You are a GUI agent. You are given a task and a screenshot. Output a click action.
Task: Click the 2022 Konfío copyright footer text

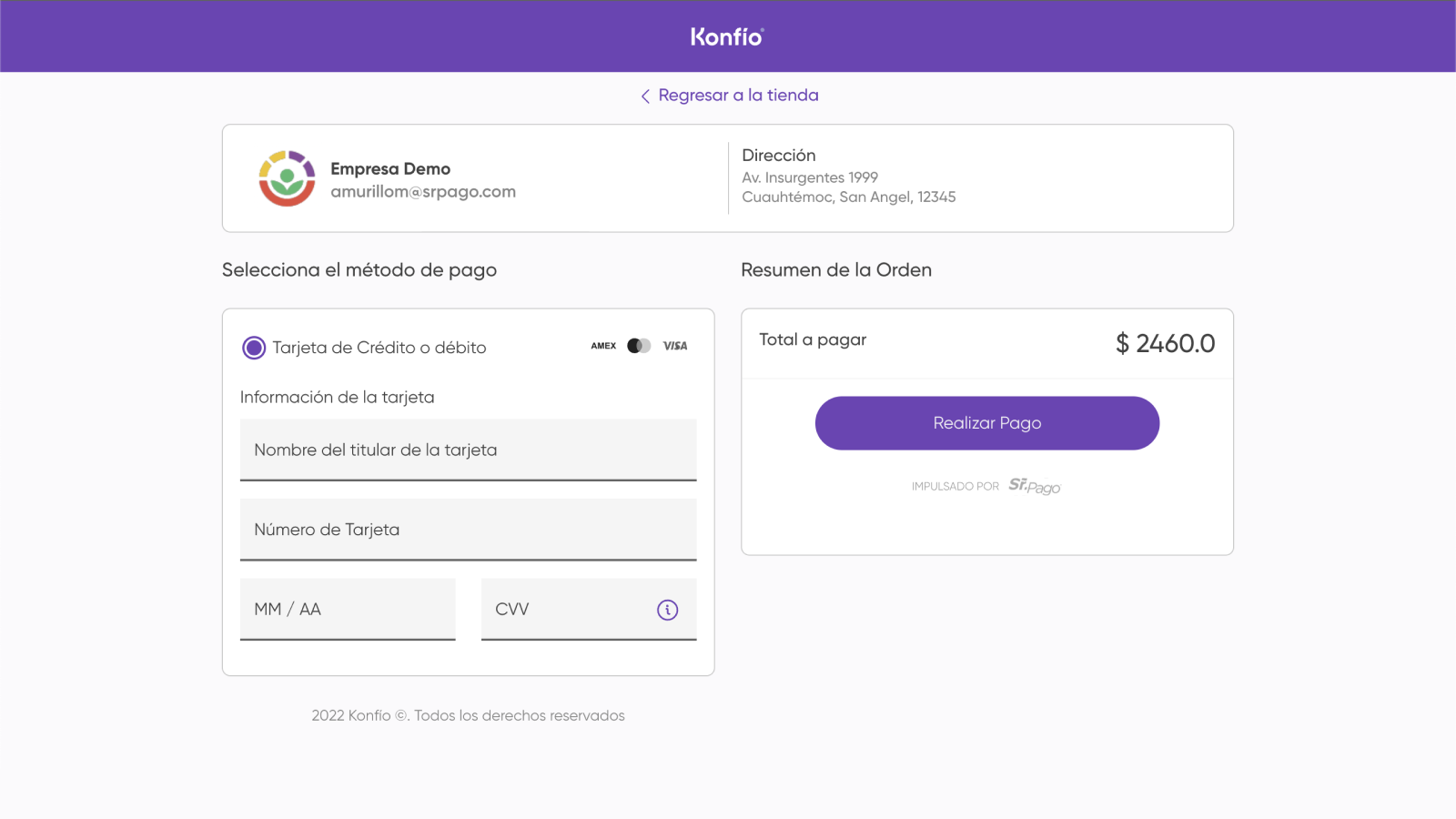pos(468,716)
